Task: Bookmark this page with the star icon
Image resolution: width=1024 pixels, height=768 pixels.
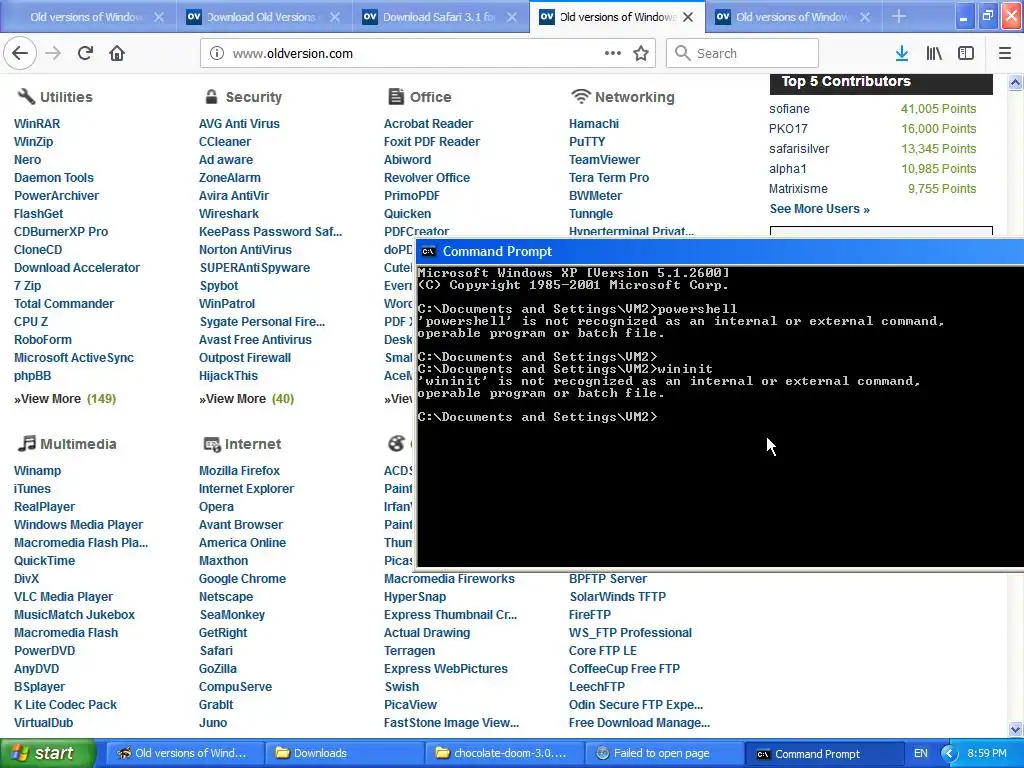Action: tap(641, 53)
